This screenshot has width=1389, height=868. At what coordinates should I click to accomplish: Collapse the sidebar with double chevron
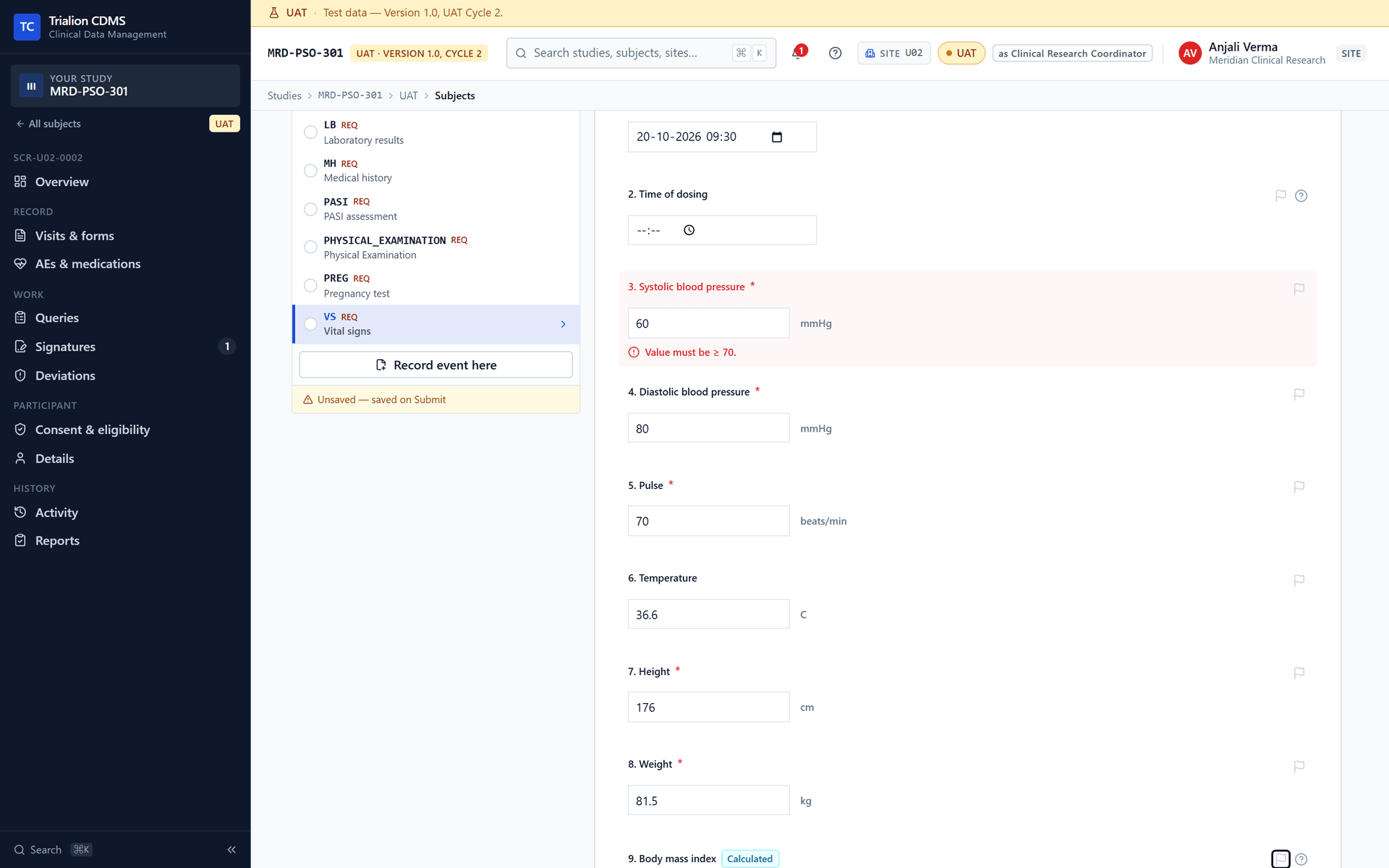[231, 849]
